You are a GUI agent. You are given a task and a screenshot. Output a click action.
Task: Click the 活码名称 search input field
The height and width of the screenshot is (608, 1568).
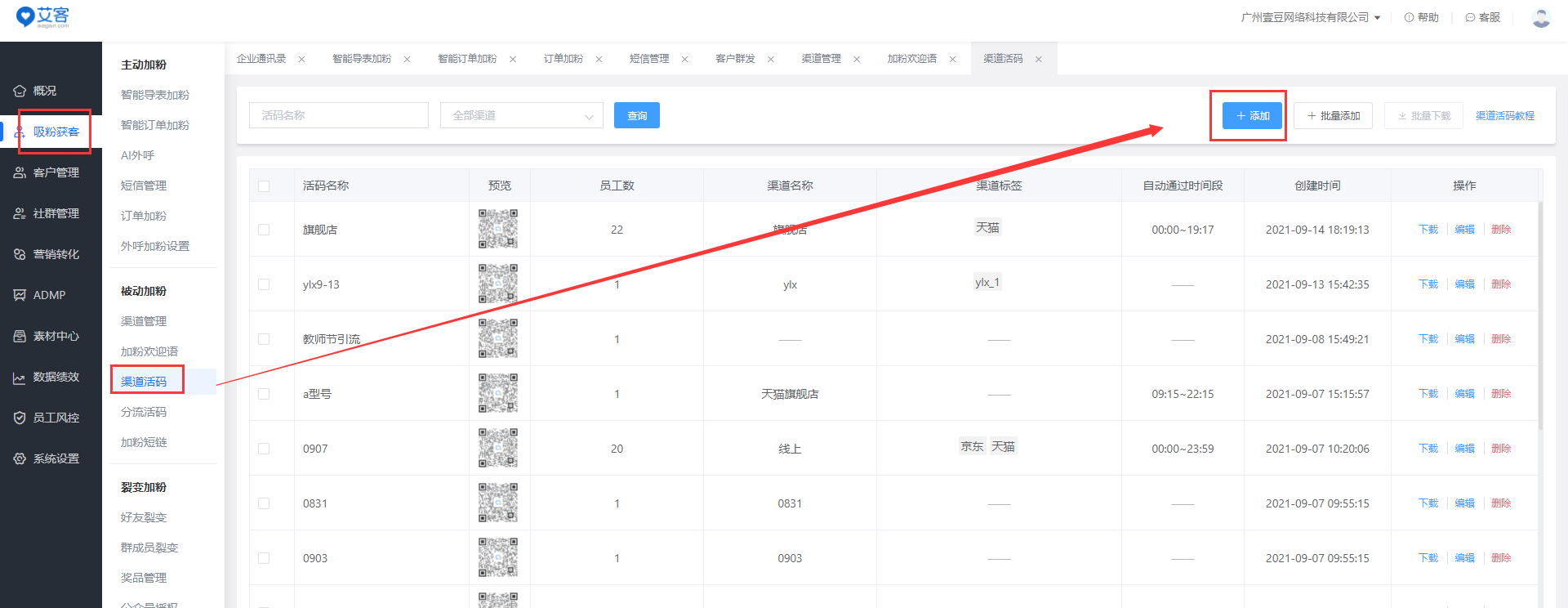pyautogui.click(x=338, y=115)
